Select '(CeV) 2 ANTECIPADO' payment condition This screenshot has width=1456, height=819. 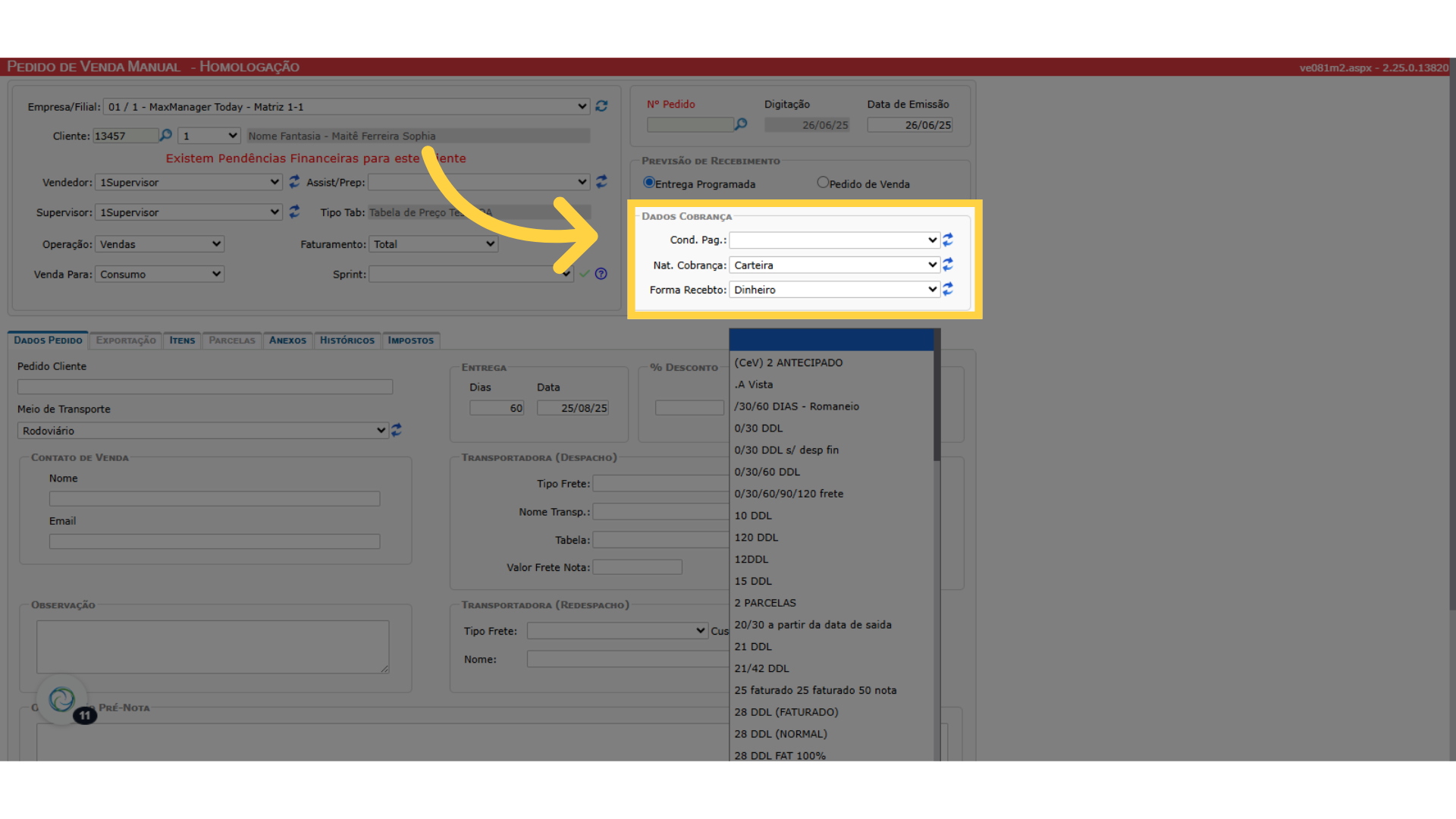pos(831,362)
